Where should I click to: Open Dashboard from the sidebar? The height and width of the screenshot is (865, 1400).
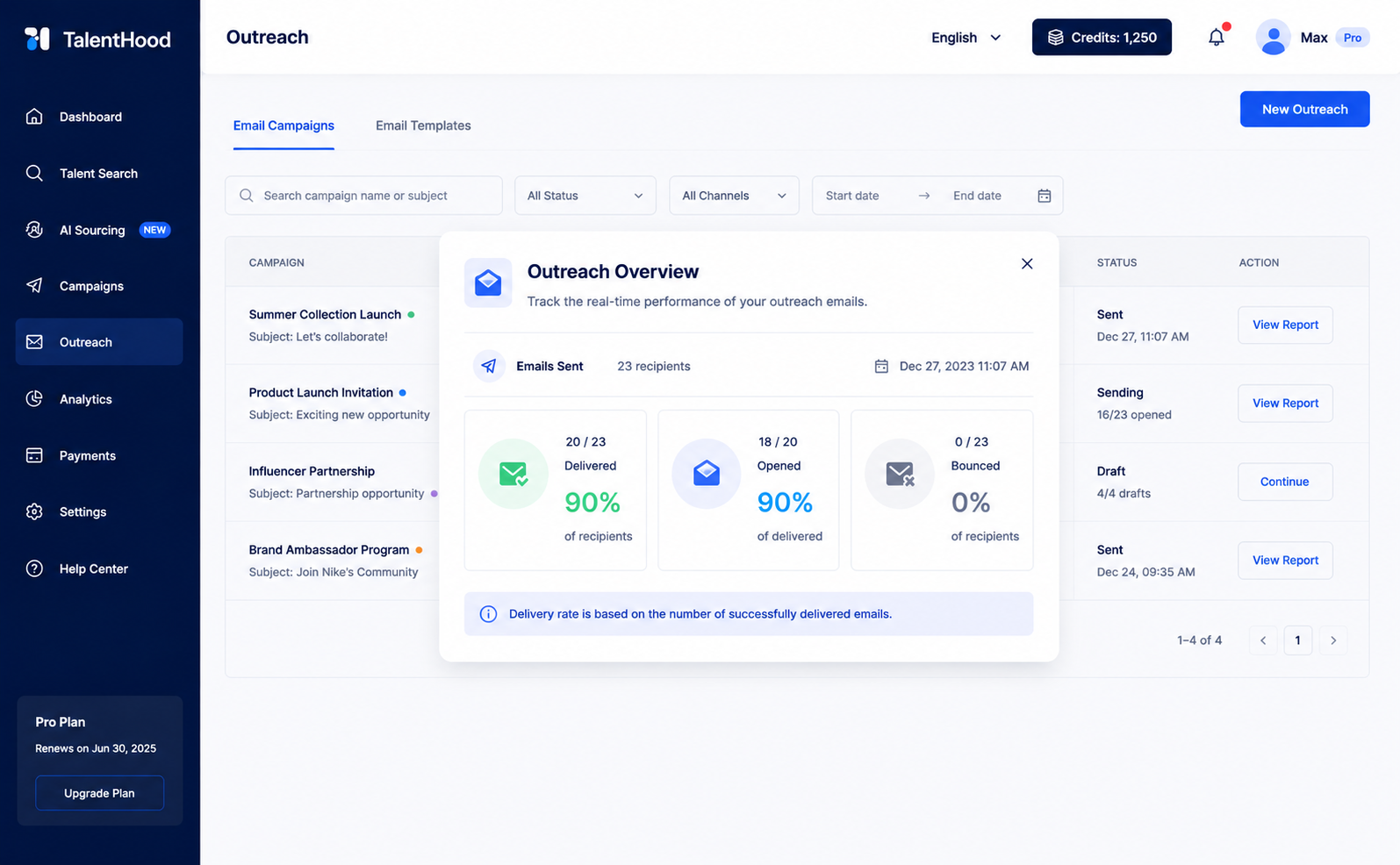tap(99, 117)
